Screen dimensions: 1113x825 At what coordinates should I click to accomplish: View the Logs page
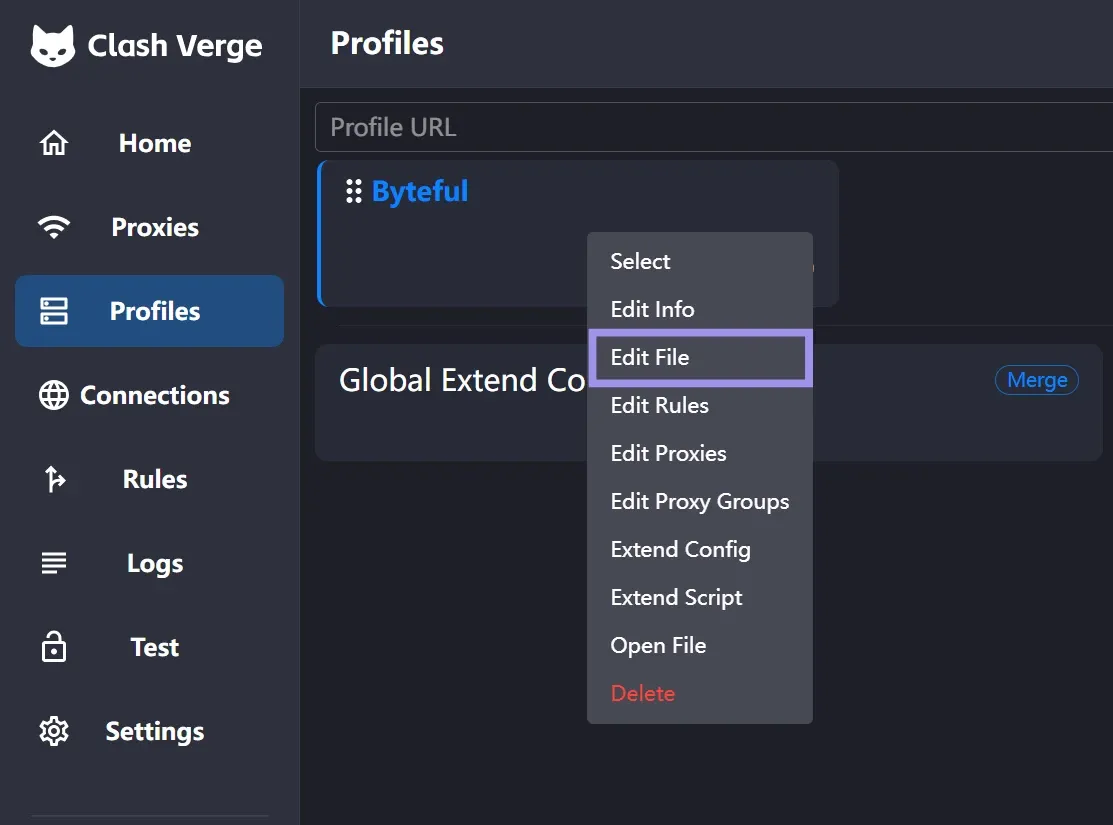tap(155, 564)
